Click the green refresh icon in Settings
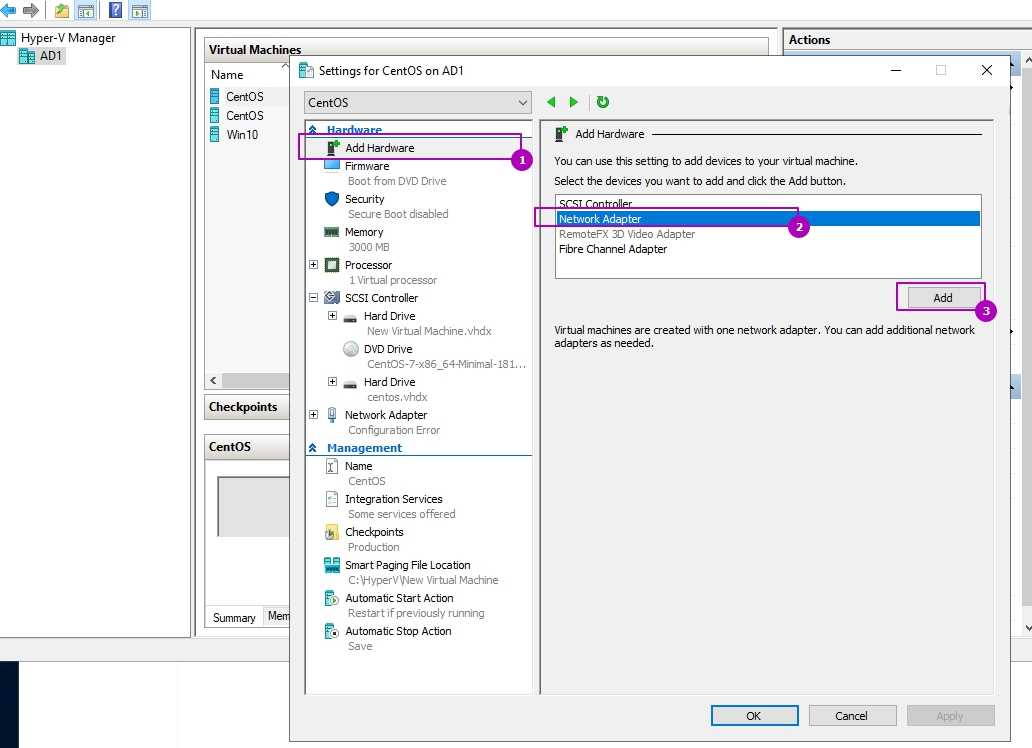Viewport: 1032px width, 748px height. click(x=602, y=102)
